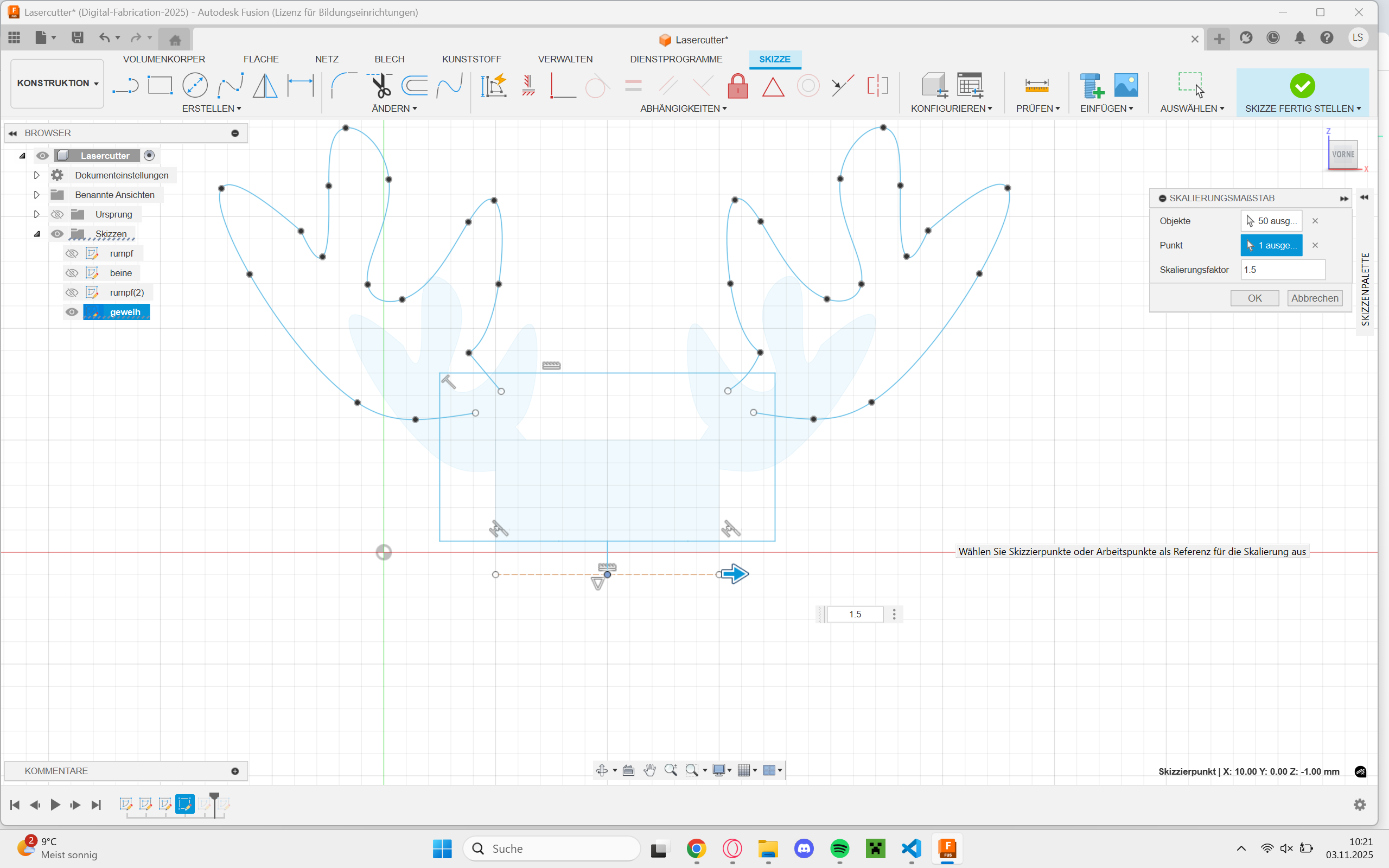Viewport: 1389px width, 868px height.
Task: Click the red lock Fix constraint icon
Action: pyautogui.click(x=737, y=87)
